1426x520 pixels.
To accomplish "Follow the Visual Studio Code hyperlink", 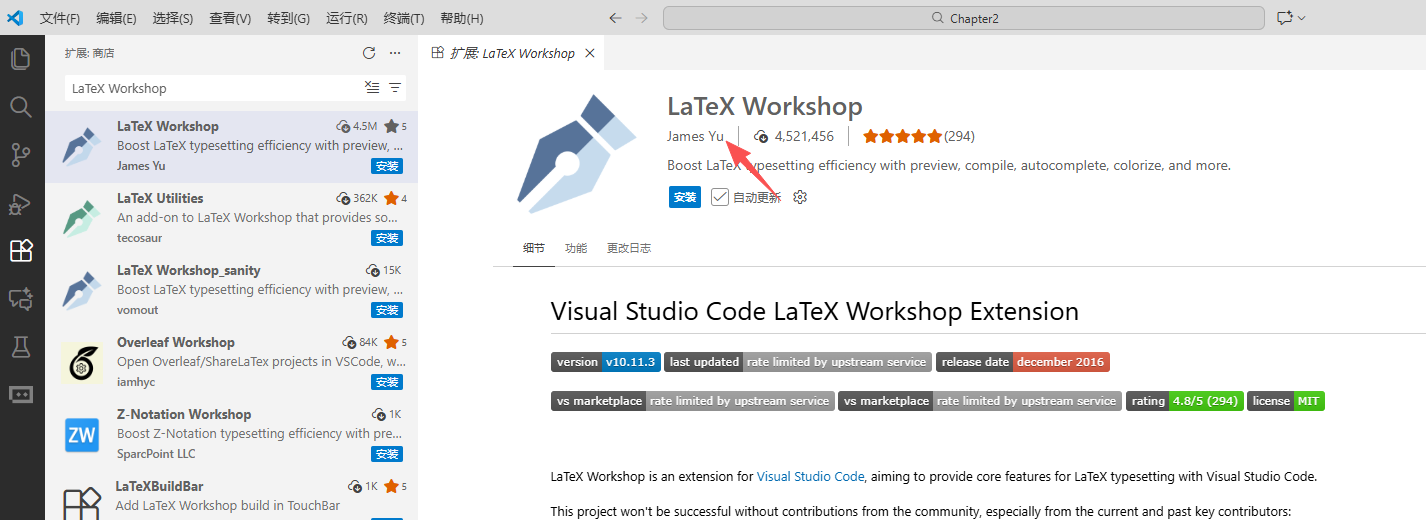I will click(810, 477).
